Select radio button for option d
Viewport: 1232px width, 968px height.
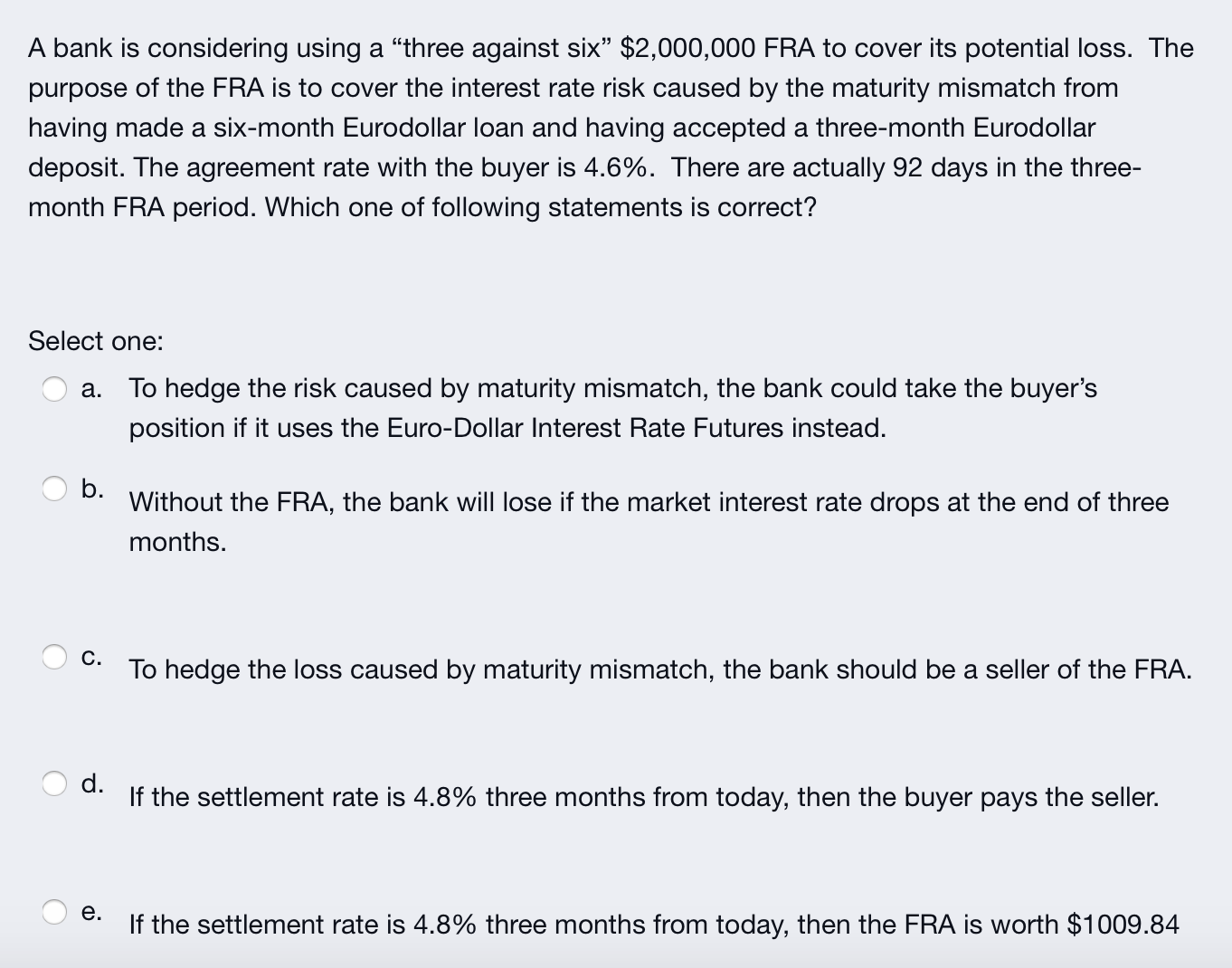(56, 782)
